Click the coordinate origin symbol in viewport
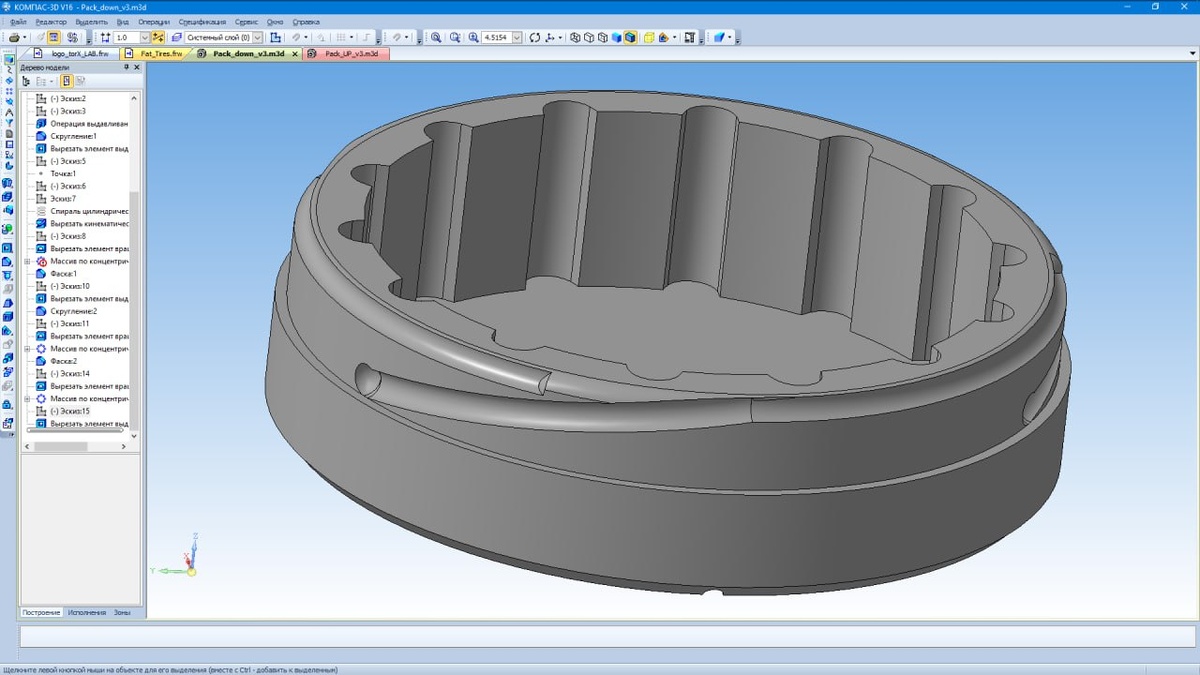This screenshot has width=1200, height=675. [191, 571]
